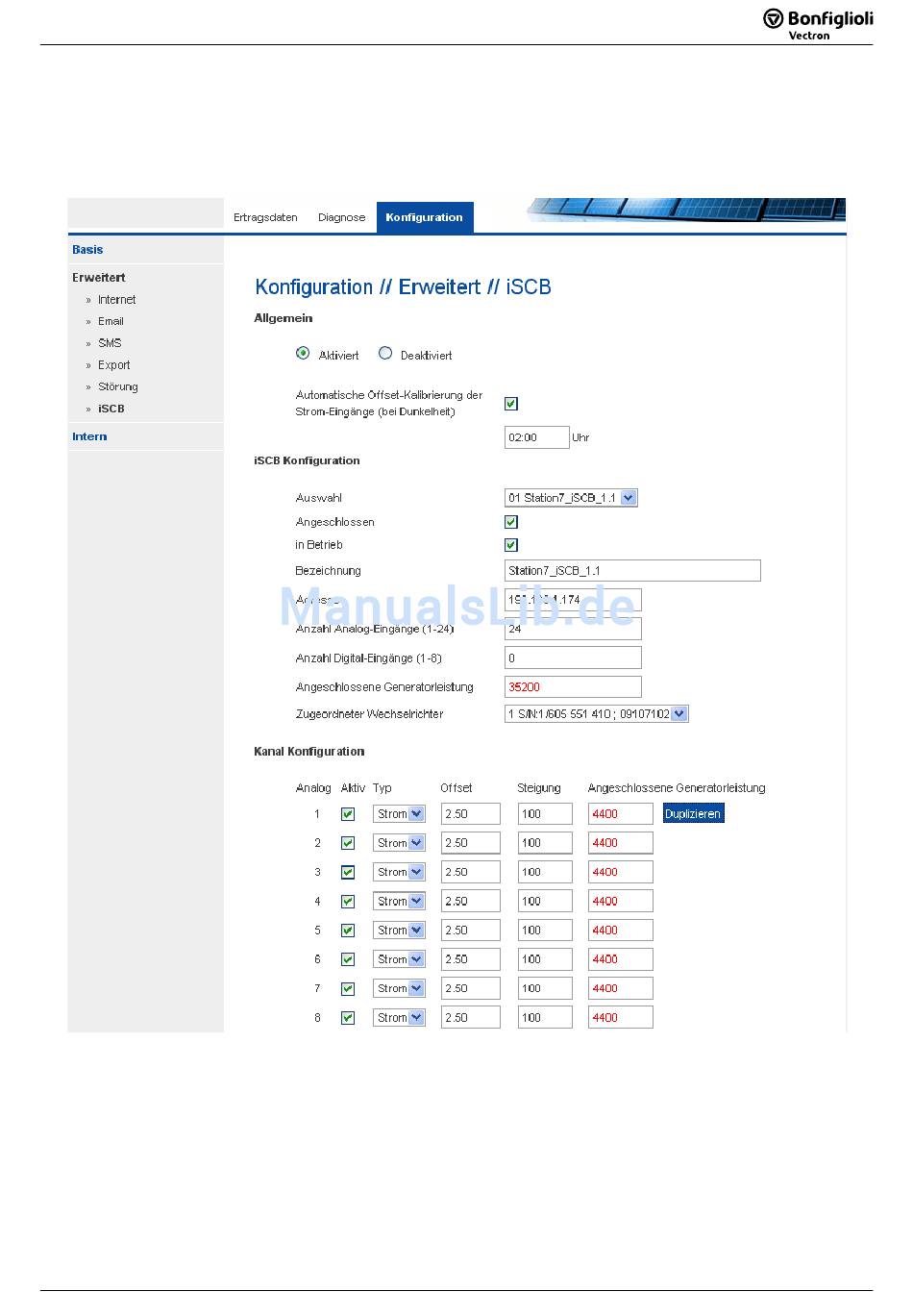Viewport: 913px width, 1316px height.
Task: Click Steigung field for Analog 8
Action: tap(545, 1018)
